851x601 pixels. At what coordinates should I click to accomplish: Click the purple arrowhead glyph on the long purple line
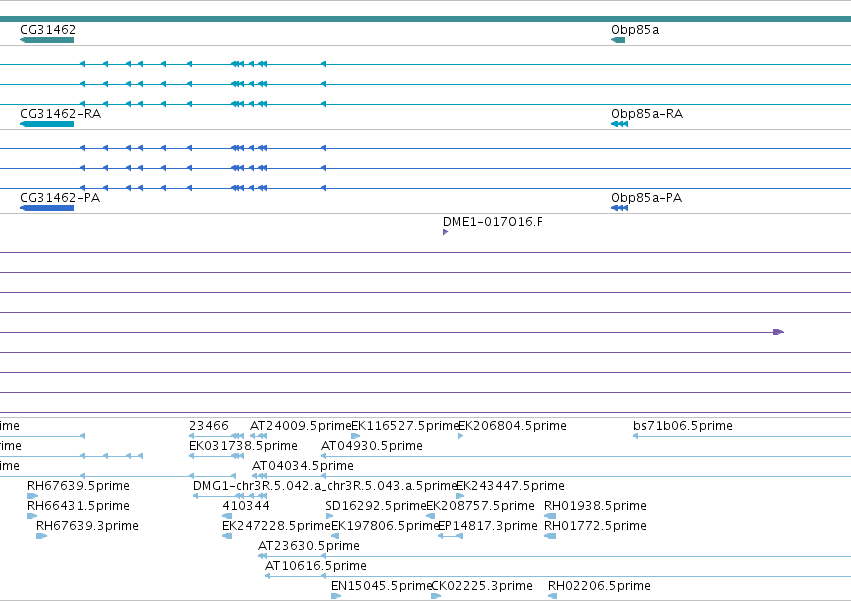[778, 332]
